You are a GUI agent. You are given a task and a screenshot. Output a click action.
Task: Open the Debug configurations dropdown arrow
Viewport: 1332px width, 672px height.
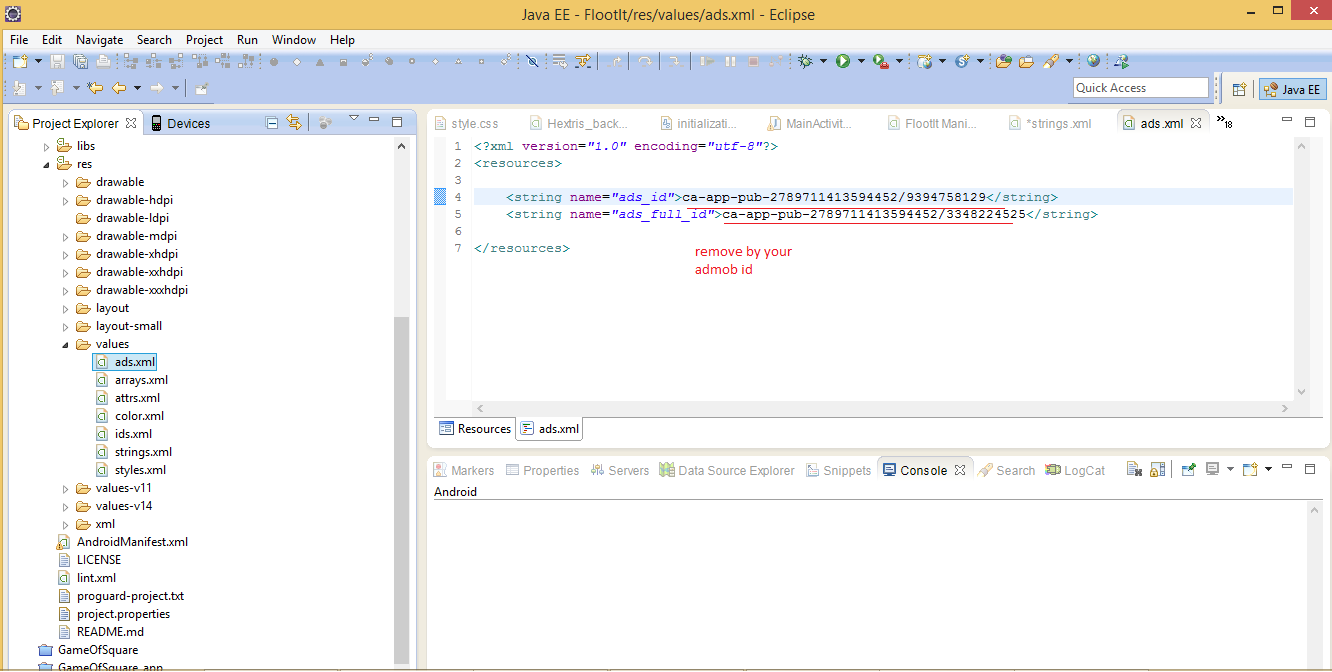pos(823,61)
